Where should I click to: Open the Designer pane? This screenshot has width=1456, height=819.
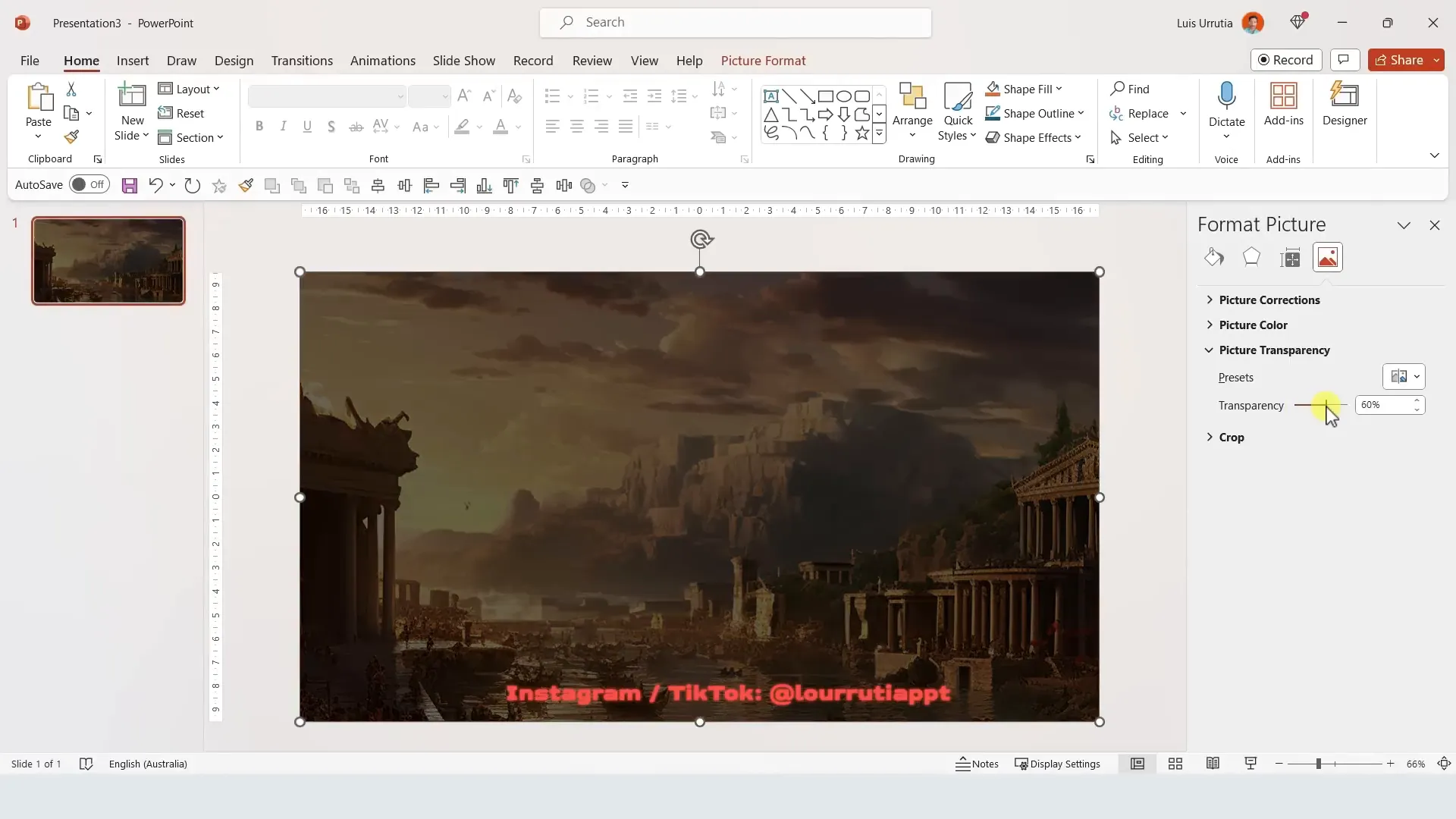point(1345,105)
